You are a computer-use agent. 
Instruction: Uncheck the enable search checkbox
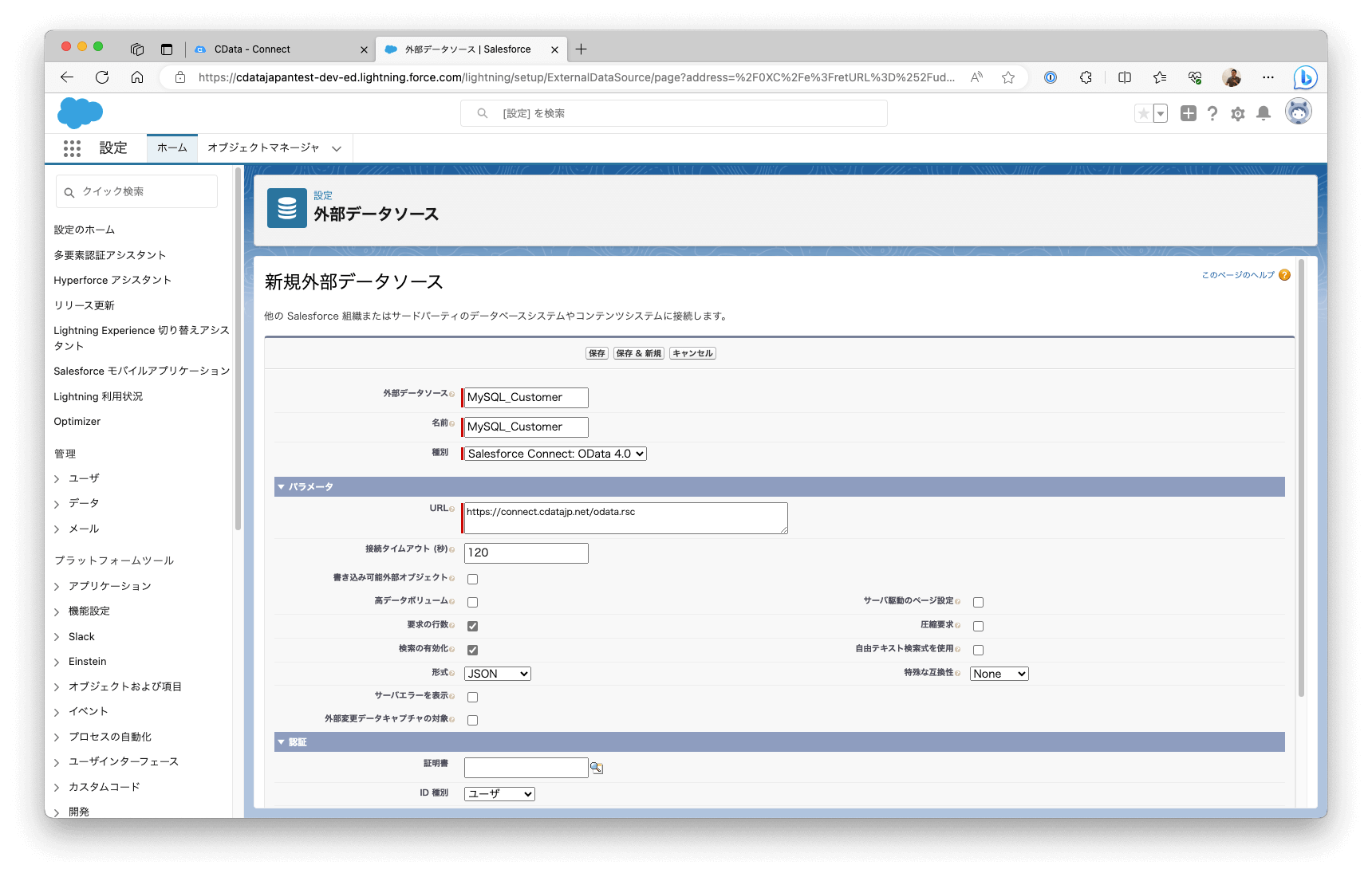click(x=473, y=651)
